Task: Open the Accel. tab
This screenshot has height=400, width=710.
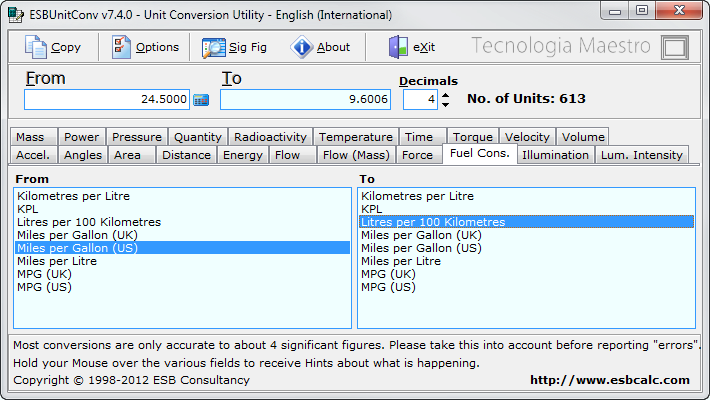Action: 34,155
